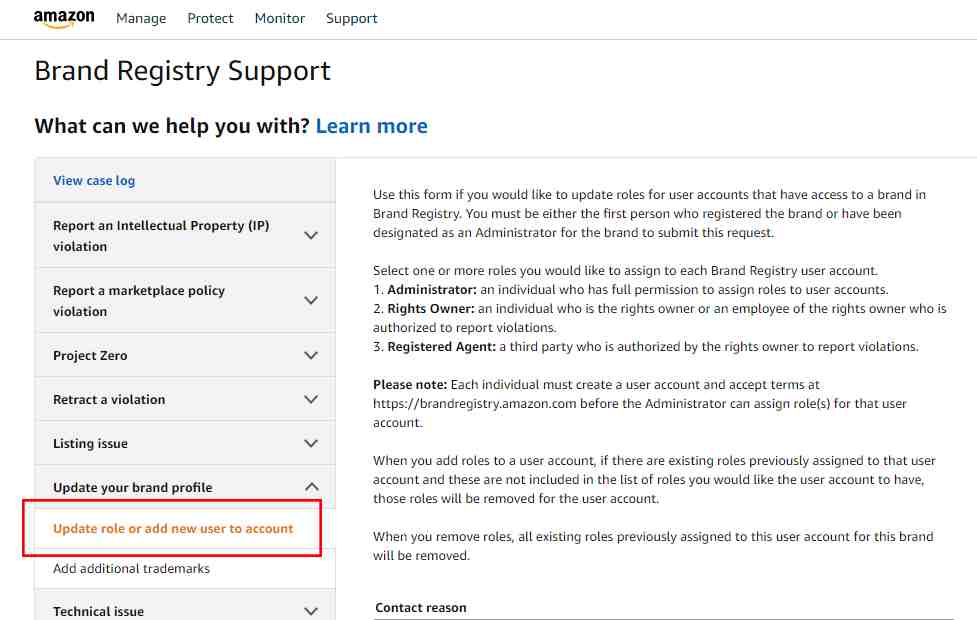Open the Monitor menu
This screenshot has width=977, height=620.
(x=280, y=19)
